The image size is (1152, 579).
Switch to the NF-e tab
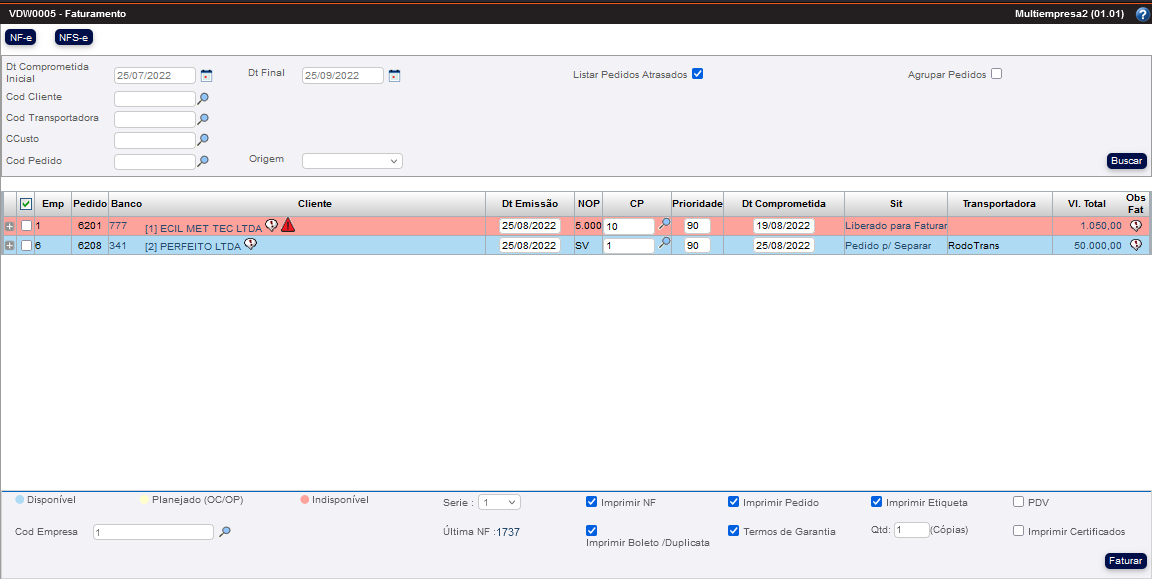click(x=20, y=37)
